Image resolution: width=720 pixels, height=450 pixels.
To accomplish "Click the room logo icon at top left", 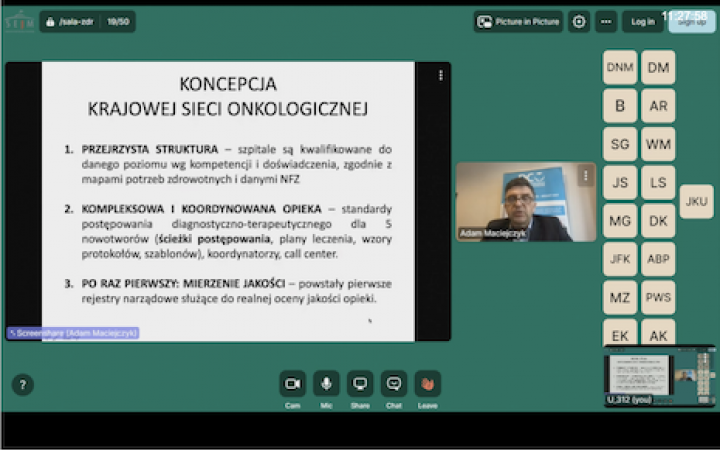I will coord(18,21).
